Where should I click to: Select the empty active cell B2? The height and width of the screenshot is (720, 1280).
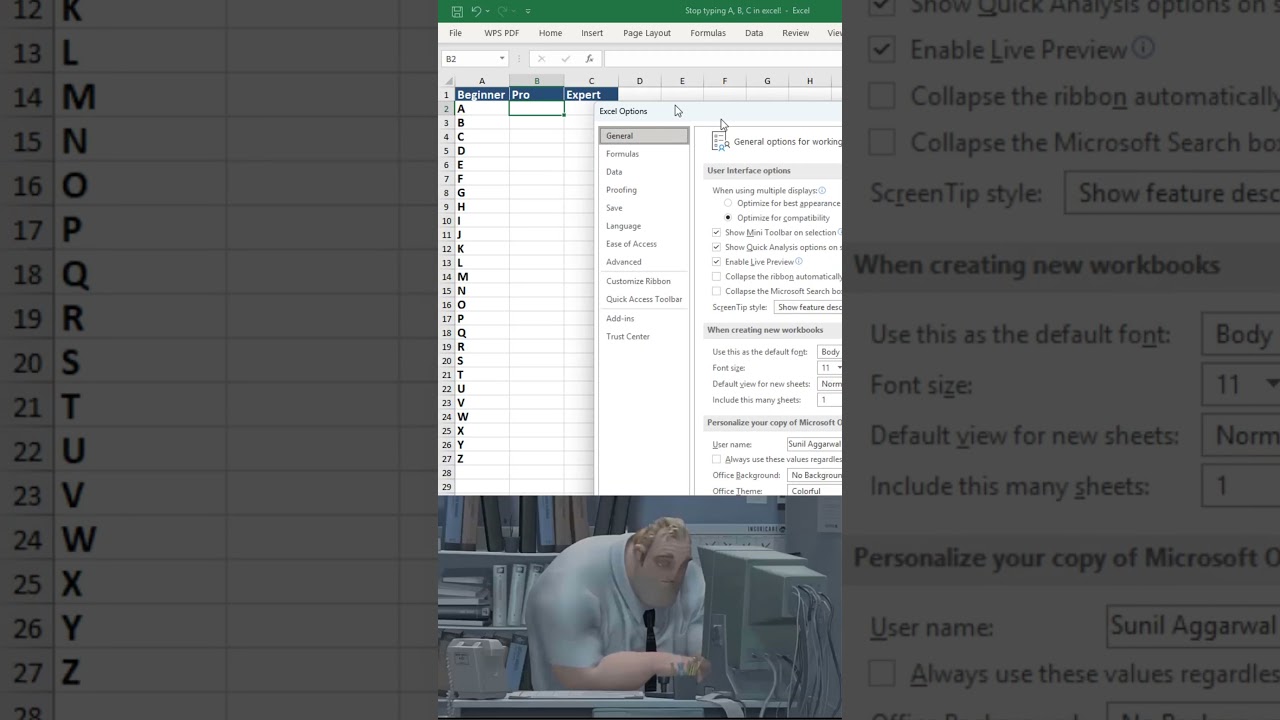point(536,109)
